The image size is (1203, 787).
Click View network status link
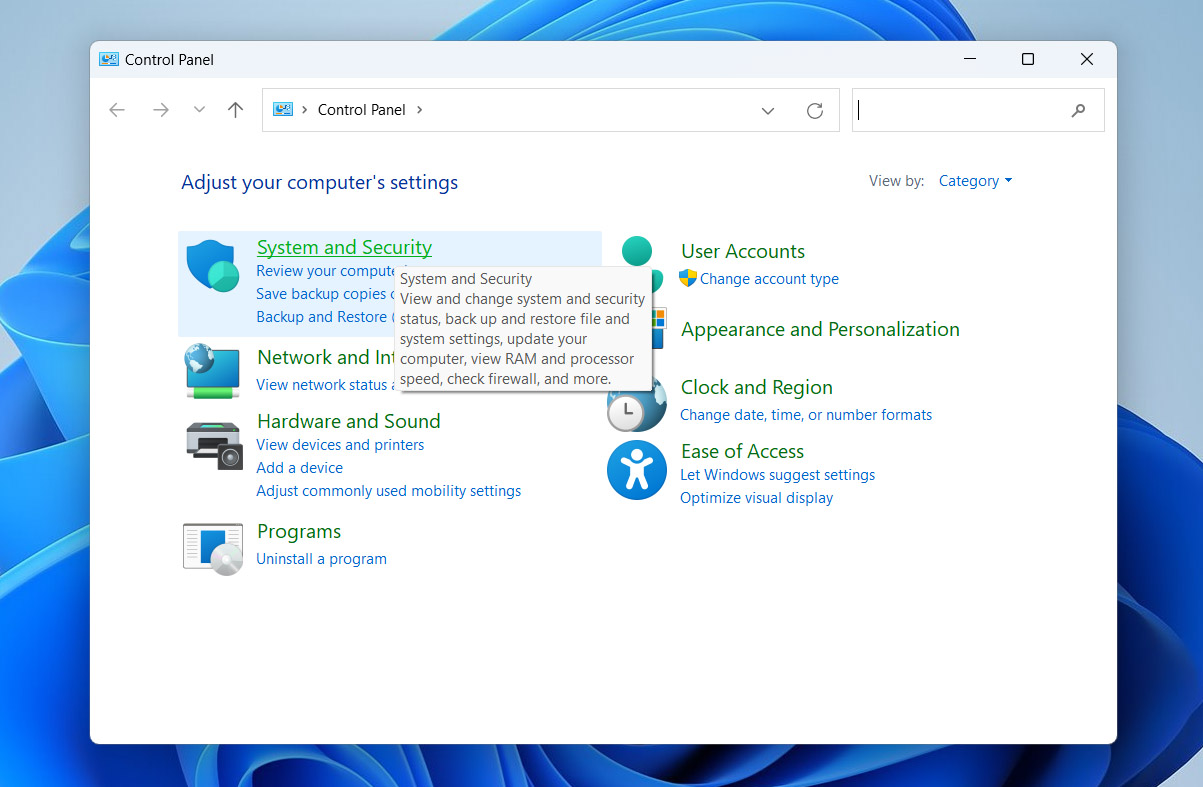point(324,385)
